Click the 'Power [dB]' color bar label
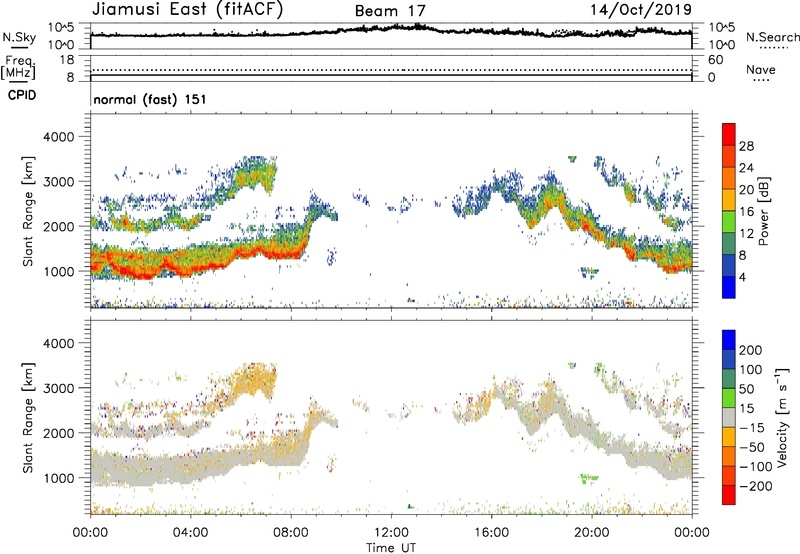This screenshot has height=554, width=800. pyautogui.click(x=763, y=211)
